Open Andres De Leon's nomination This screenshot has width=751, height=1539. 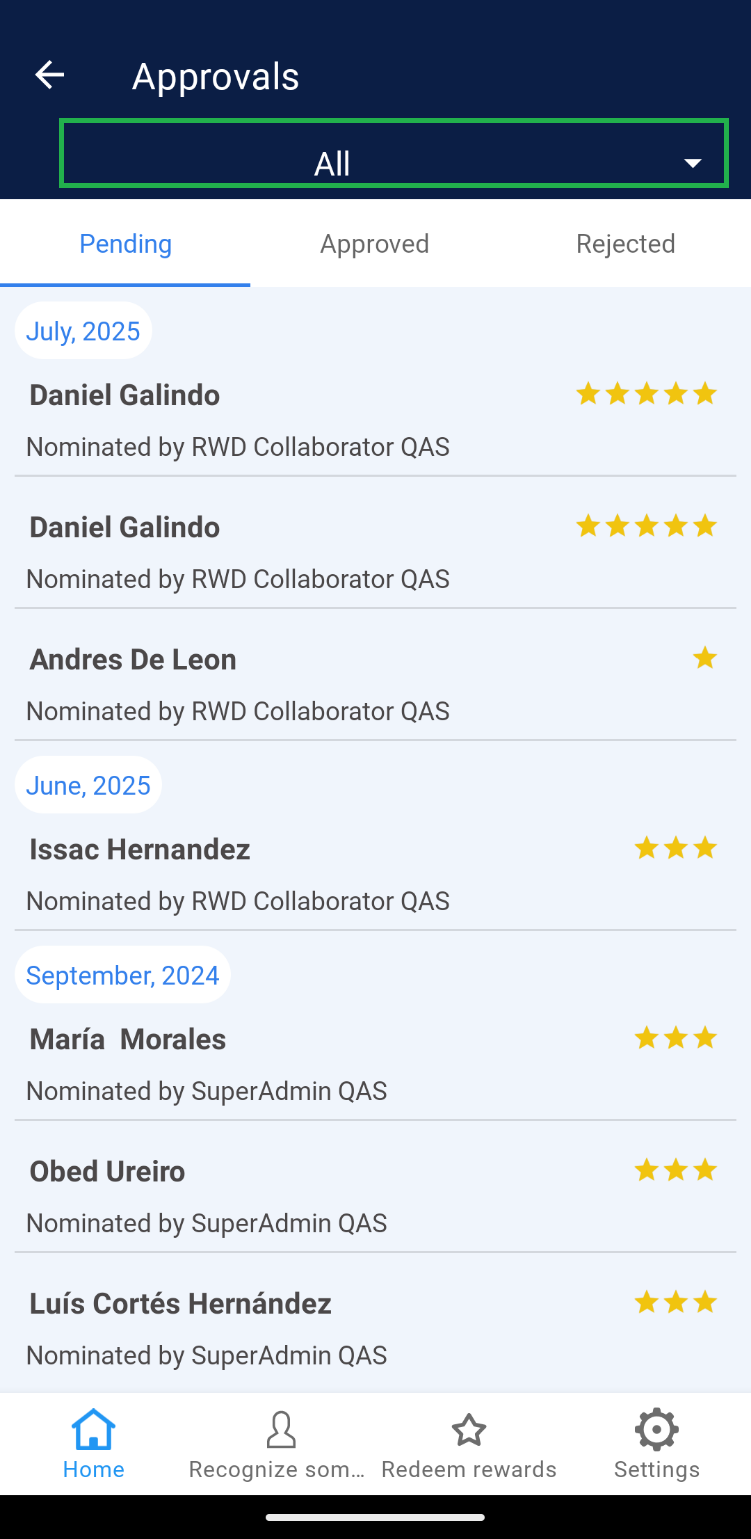click(x=240, y=684)
